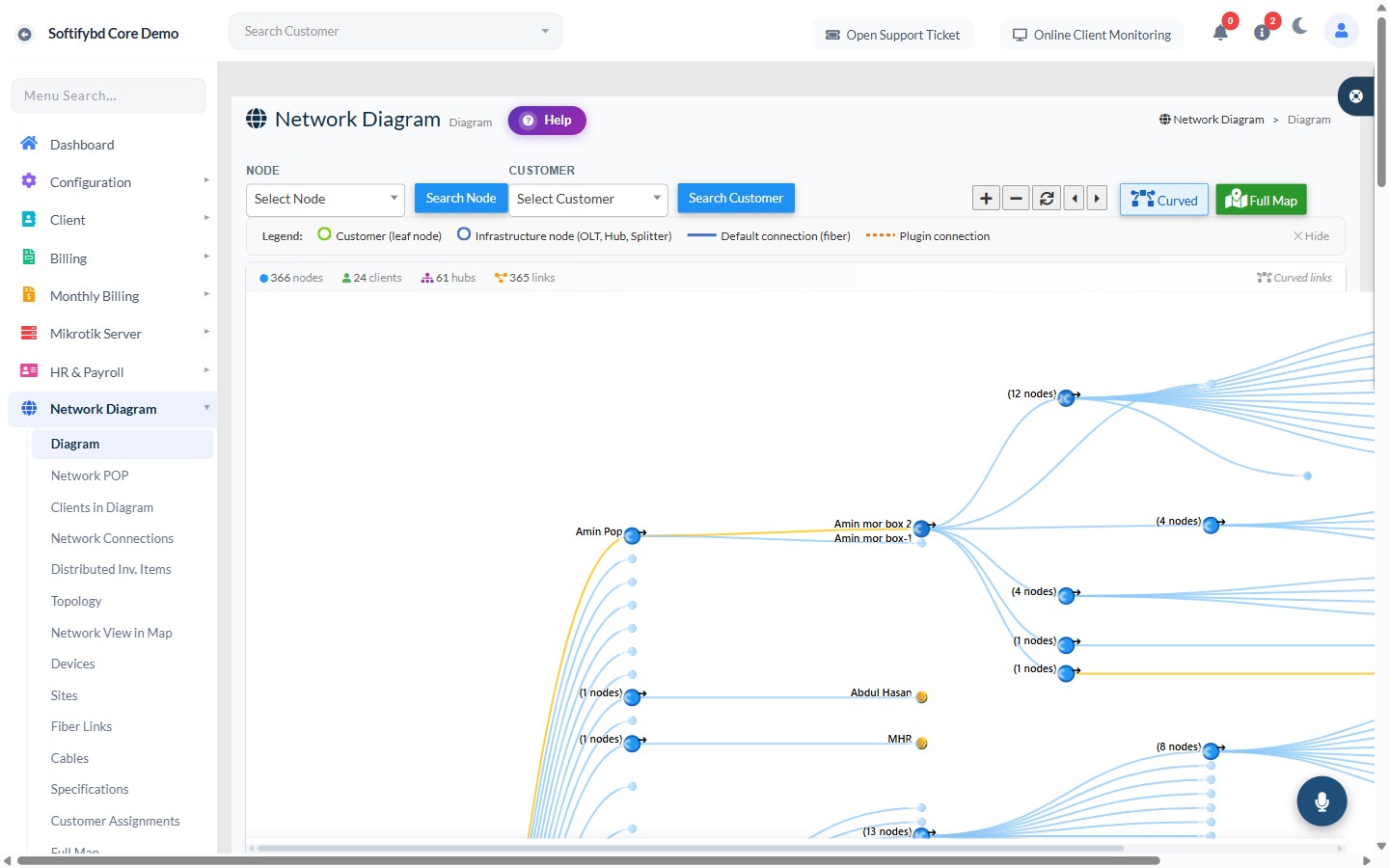
Task: Click the Configuration gear icon
Action: point(29,181)
